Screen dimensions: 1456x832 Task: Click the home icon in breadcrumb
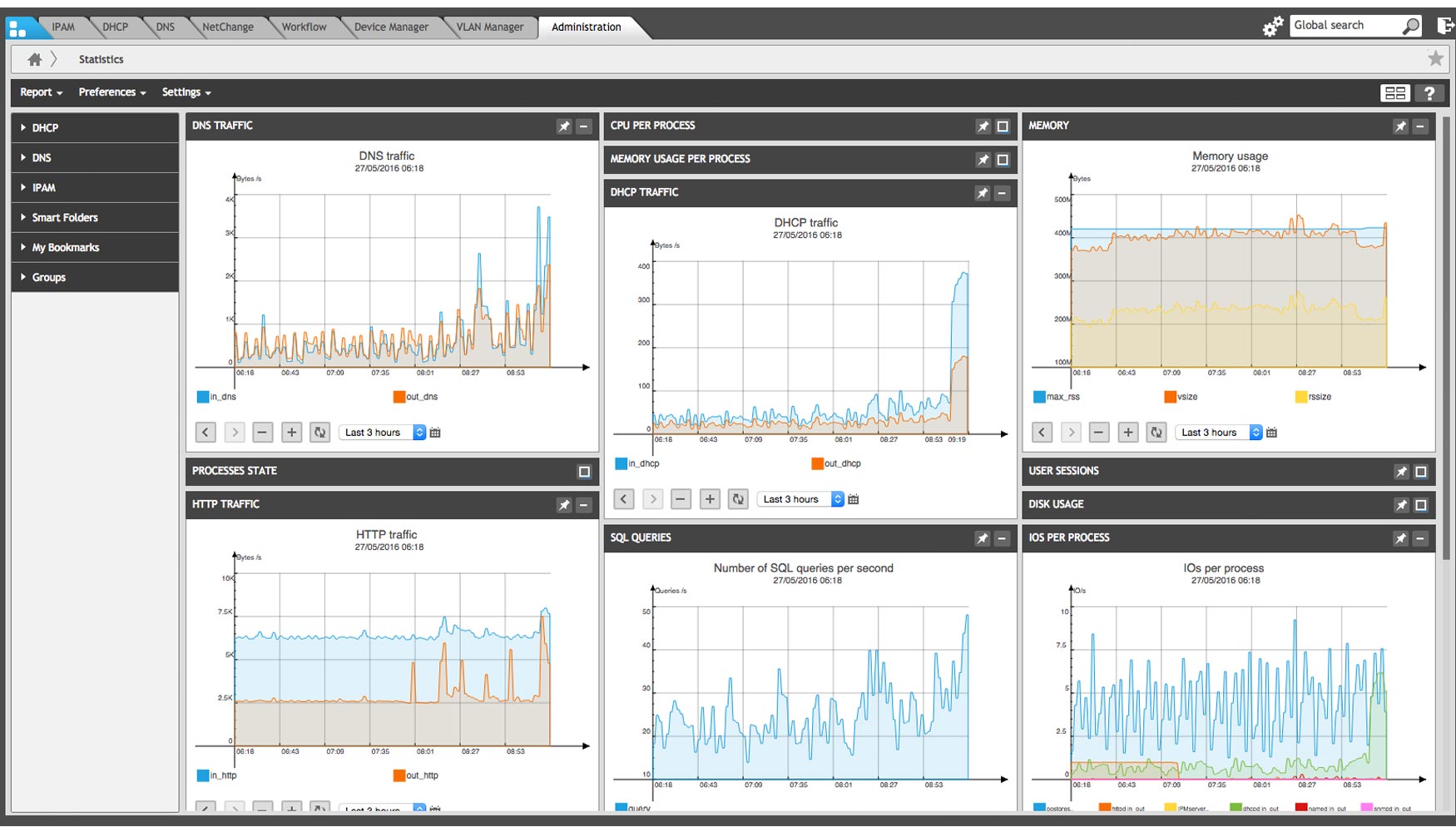pos(34,59)
